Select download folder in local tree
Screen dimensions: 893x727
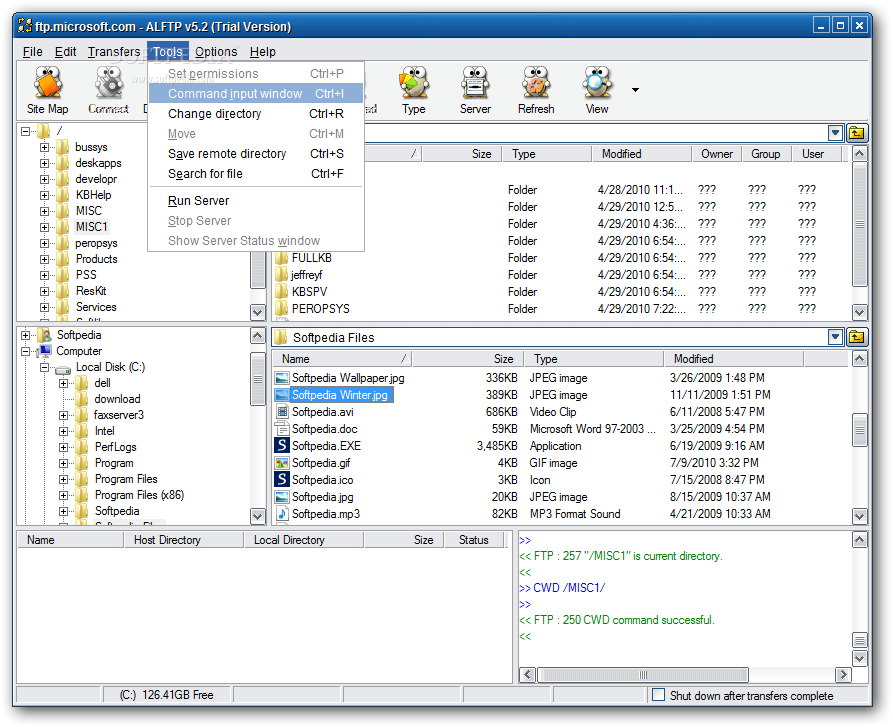(x=117, y=399)
